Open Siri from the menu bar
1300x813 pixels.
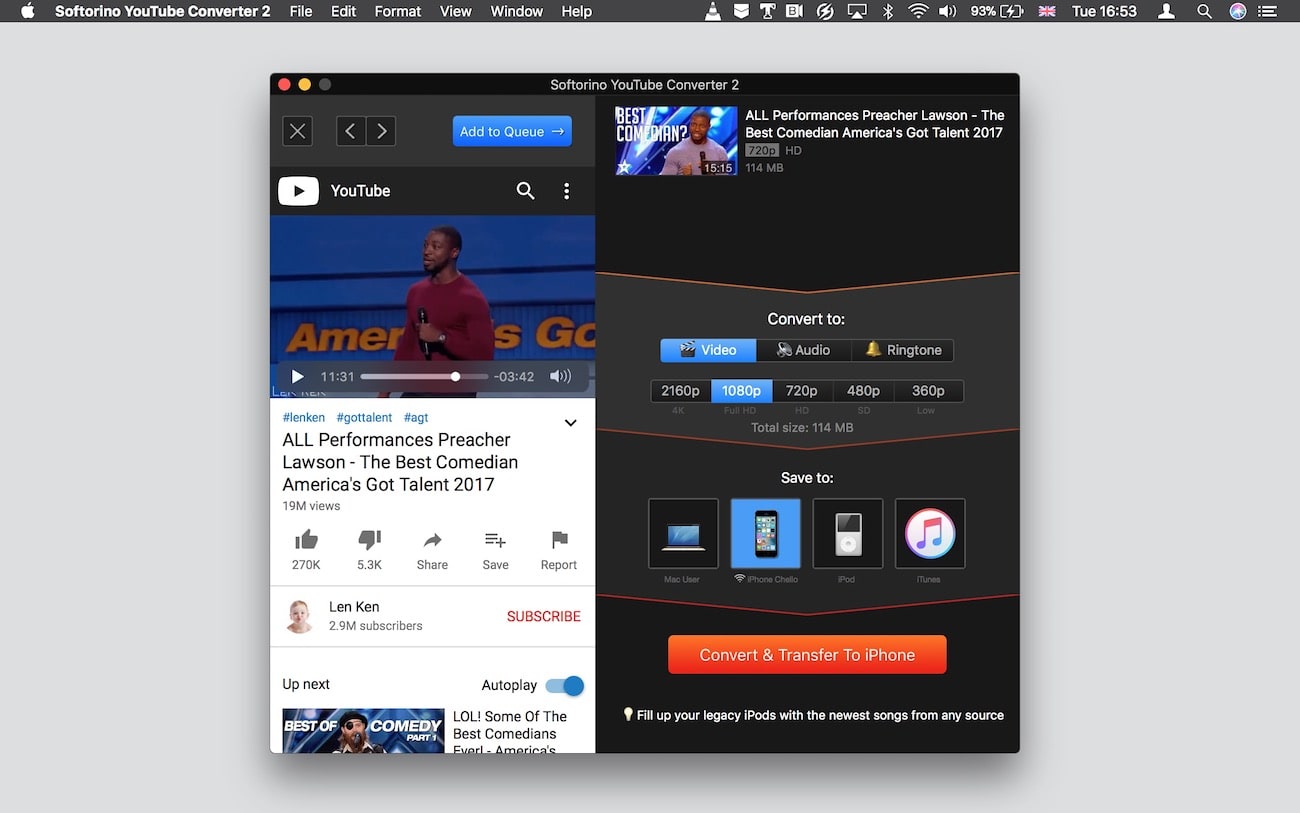tap(1238, 11)
